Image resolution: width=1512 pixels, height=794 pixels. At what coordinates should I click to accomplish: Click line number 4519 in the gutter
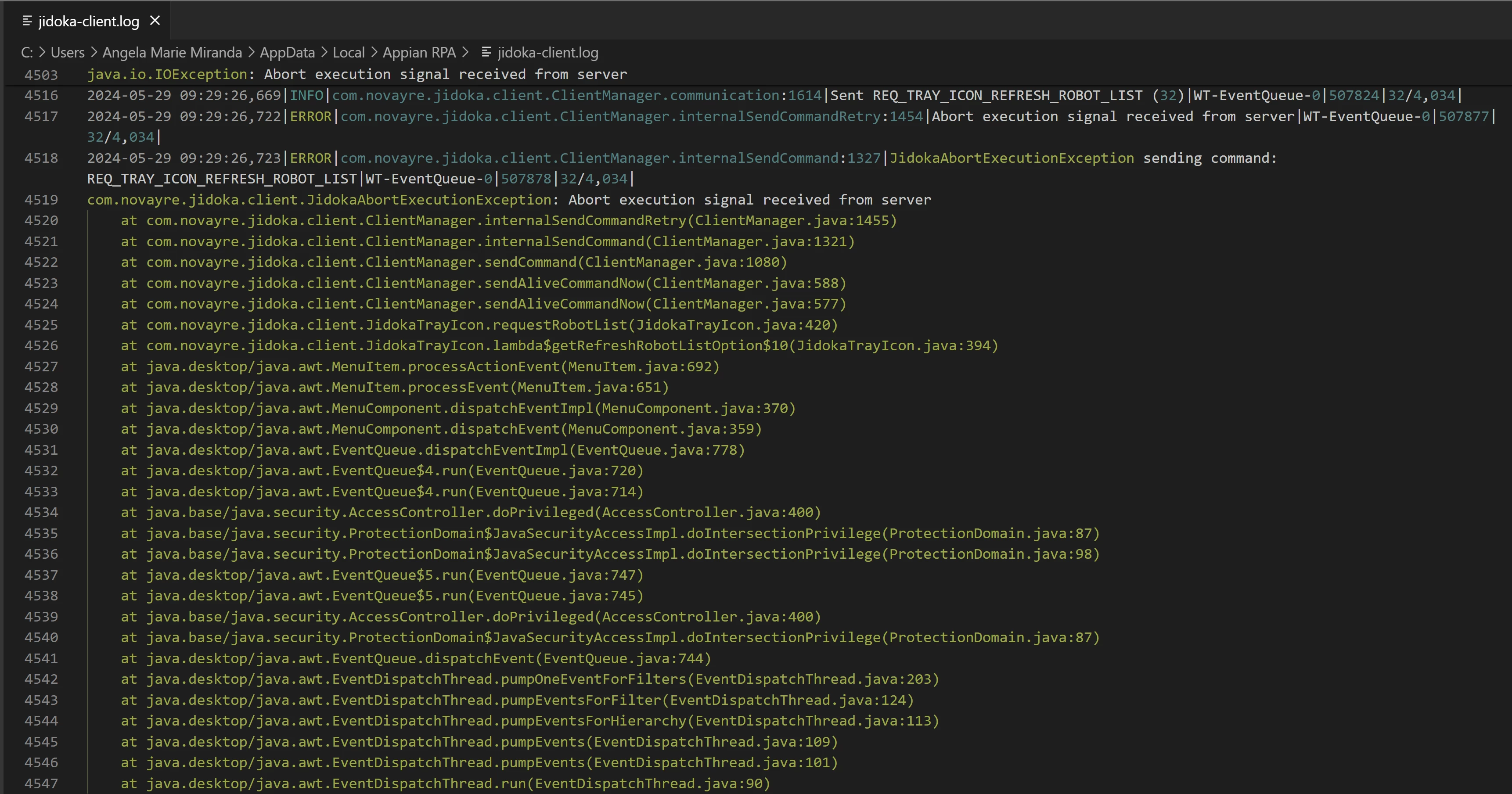coord(41,200)
